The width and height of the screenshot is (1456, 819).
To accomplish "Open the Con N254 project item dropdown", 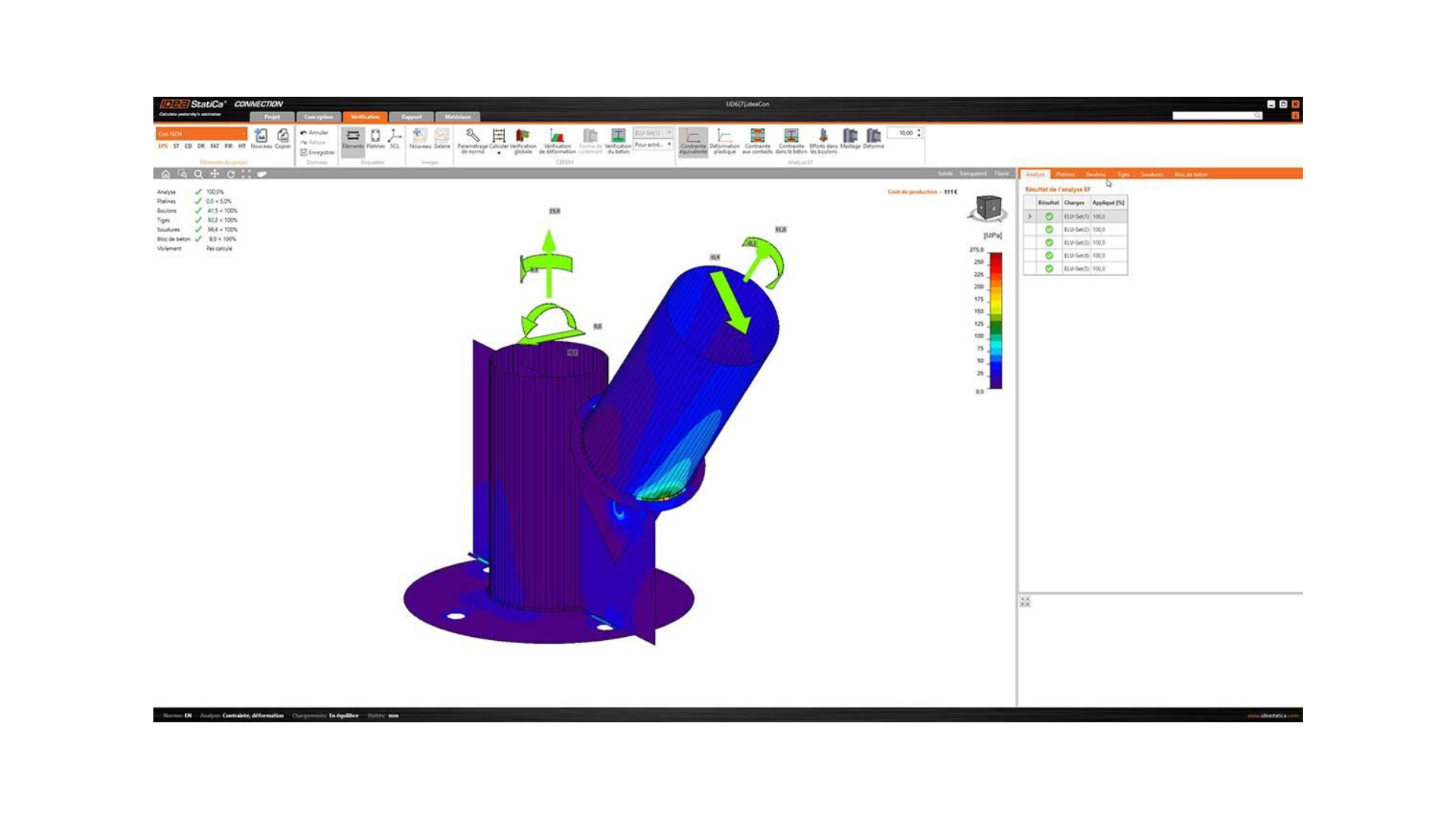I will (x=201, y=133).
